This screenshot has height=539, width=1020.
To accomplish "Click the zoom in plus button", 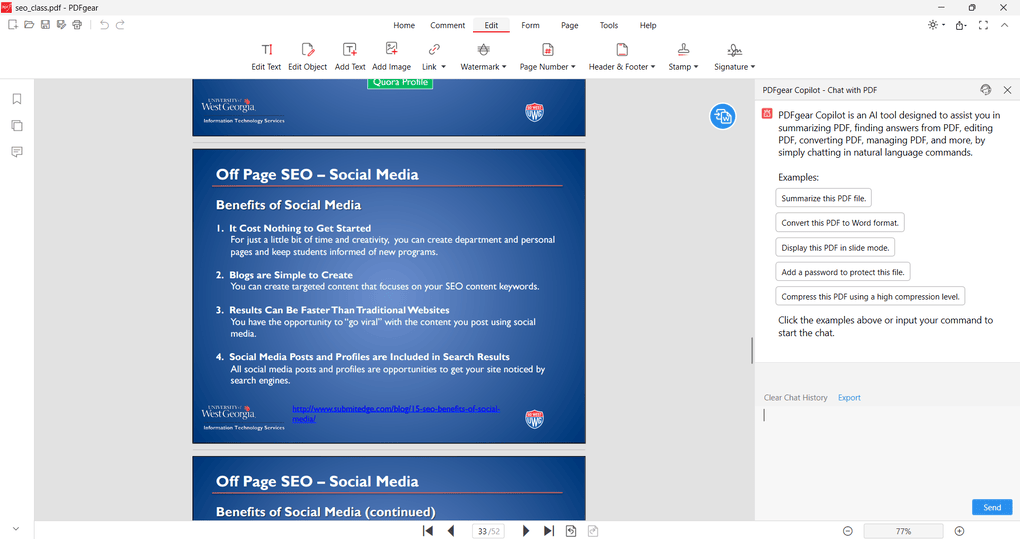I will [x=959, y=531].
